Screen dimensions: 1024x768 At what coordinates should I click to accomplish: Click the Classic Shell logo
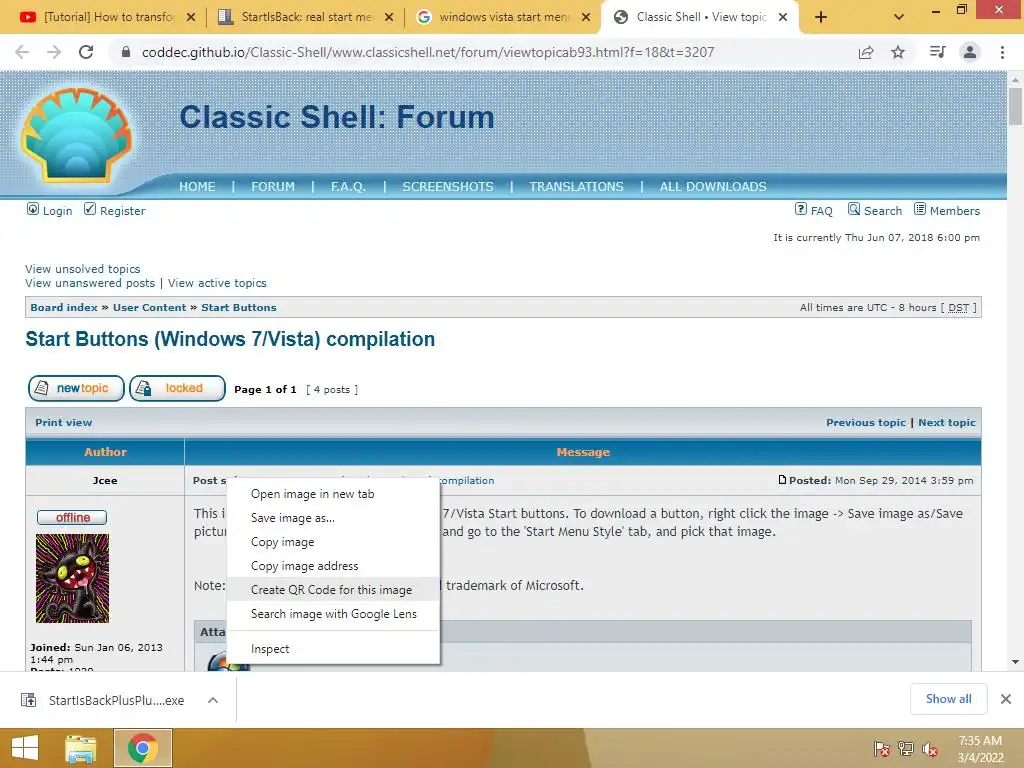pyautogui.click(x=76, y=135)
